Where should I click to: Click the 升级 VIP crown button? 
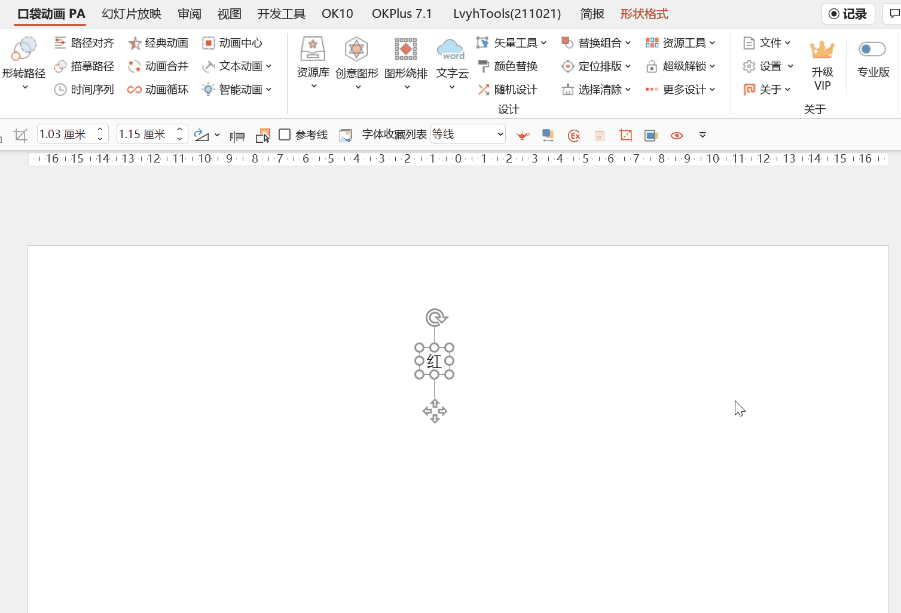[x=822, y=64]
